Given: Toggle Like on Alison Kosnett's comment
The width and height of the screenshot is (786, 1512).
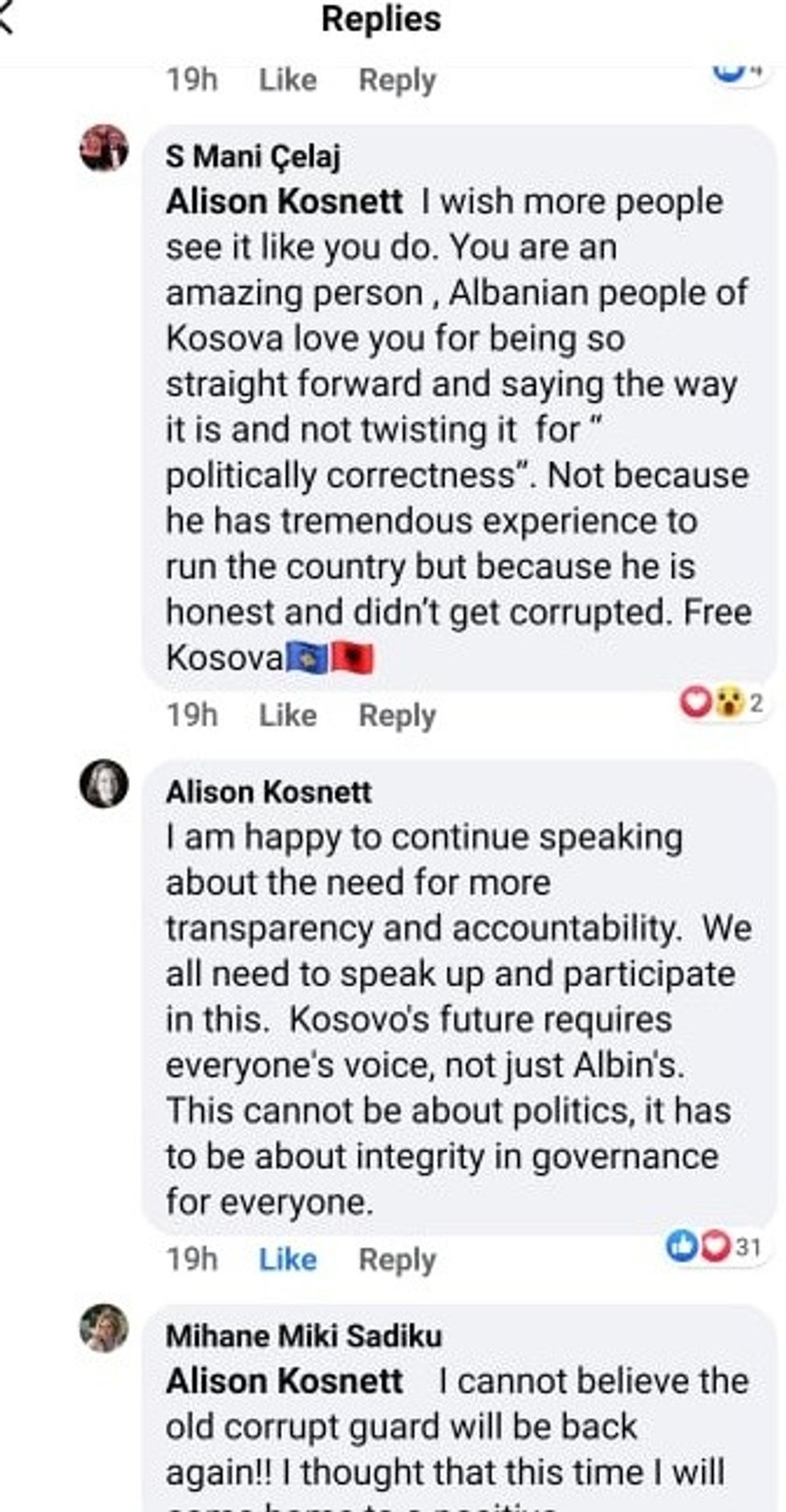Looking at the screenshot, I should click(288, 1259).
